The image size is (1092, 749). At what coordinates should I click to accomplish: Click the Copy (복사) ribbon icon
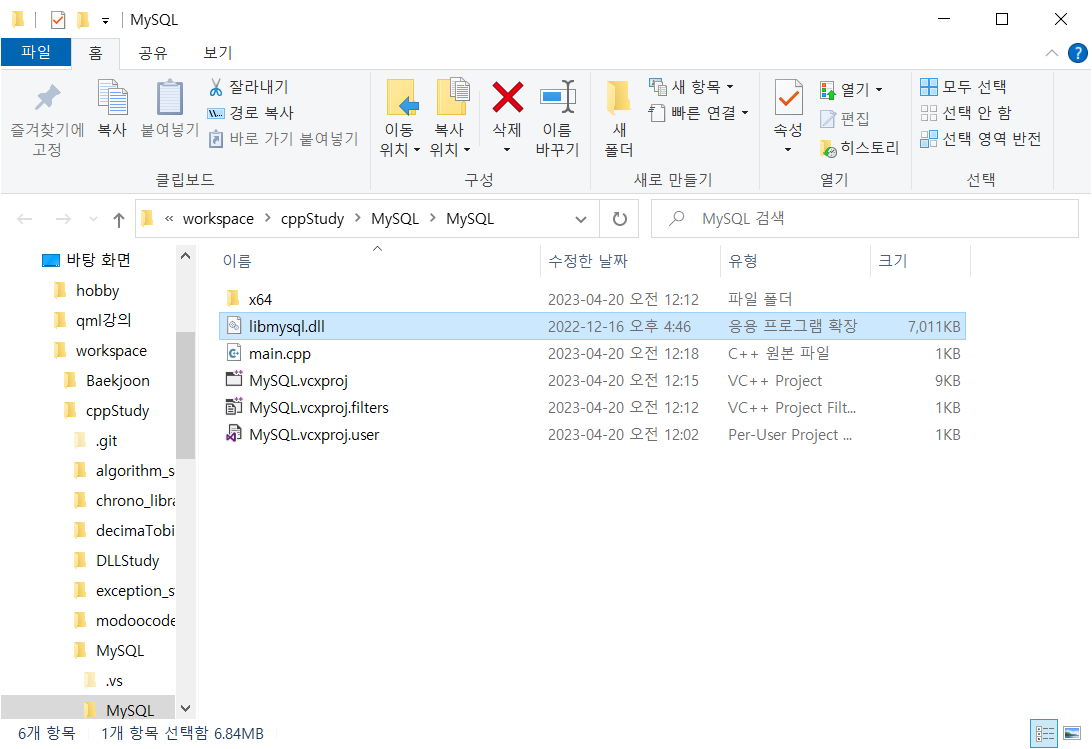coord(112,98)
